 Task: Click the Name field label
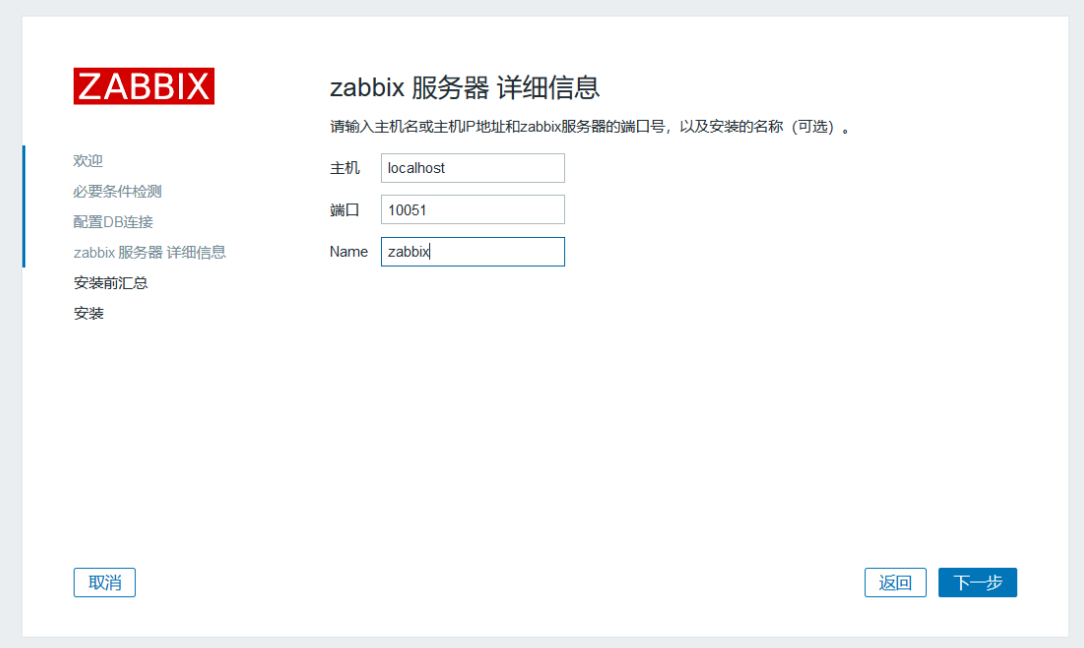pos(348,252)
